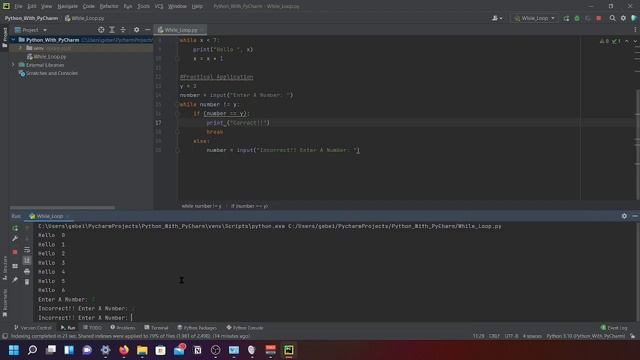
Task: Click 'while number != y' breadcrumb
Action: pos(201,206)
